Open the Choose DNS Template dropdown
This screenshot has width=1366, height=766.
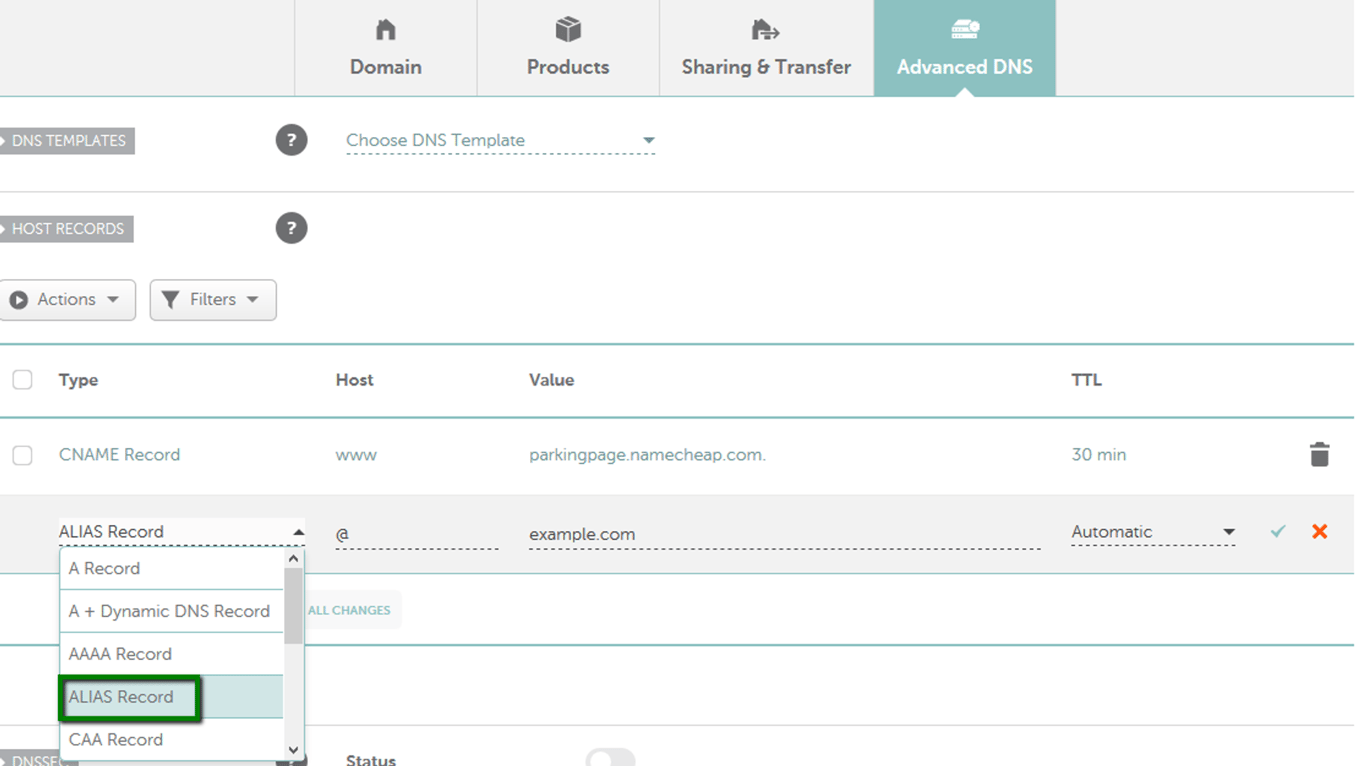(x=500, y=140)
